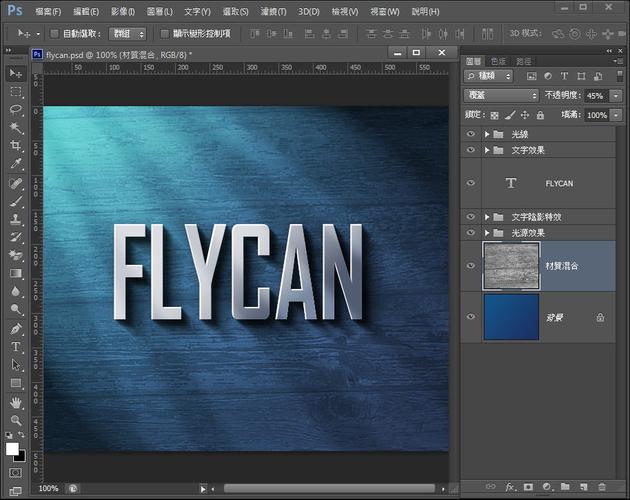Select the Gradient tool
The height and width of the screenshot is (500, 630).
16,273
